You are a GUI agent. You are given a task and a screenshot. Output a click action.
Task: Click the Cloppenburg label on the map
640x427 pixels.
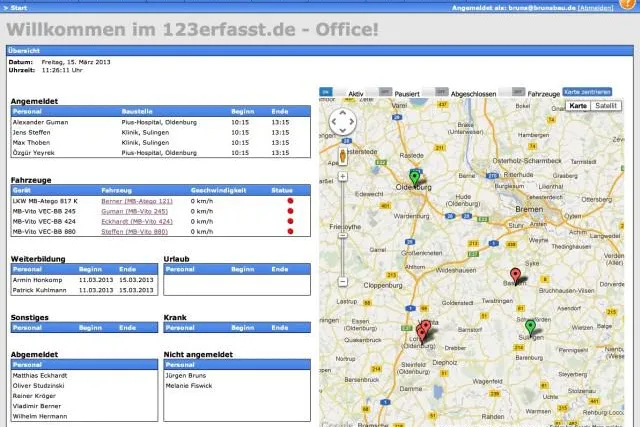pos(383,285)
